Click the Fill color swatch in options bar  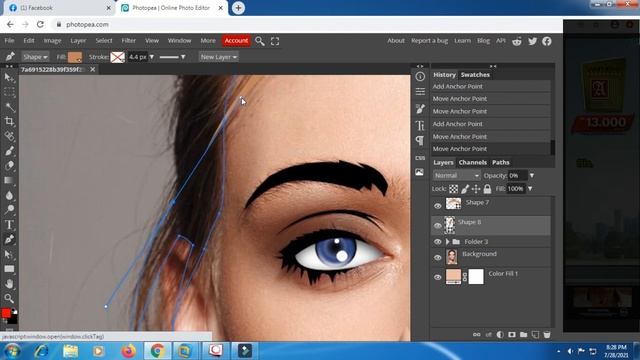tap(75, 57)
